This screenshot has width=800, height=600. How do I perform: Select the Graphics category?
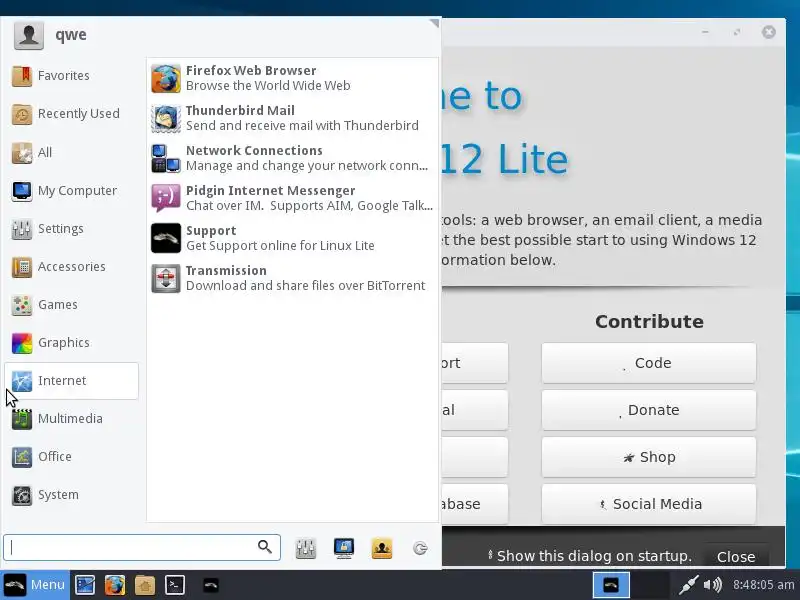pyautogui.click(x=71, y=343)
